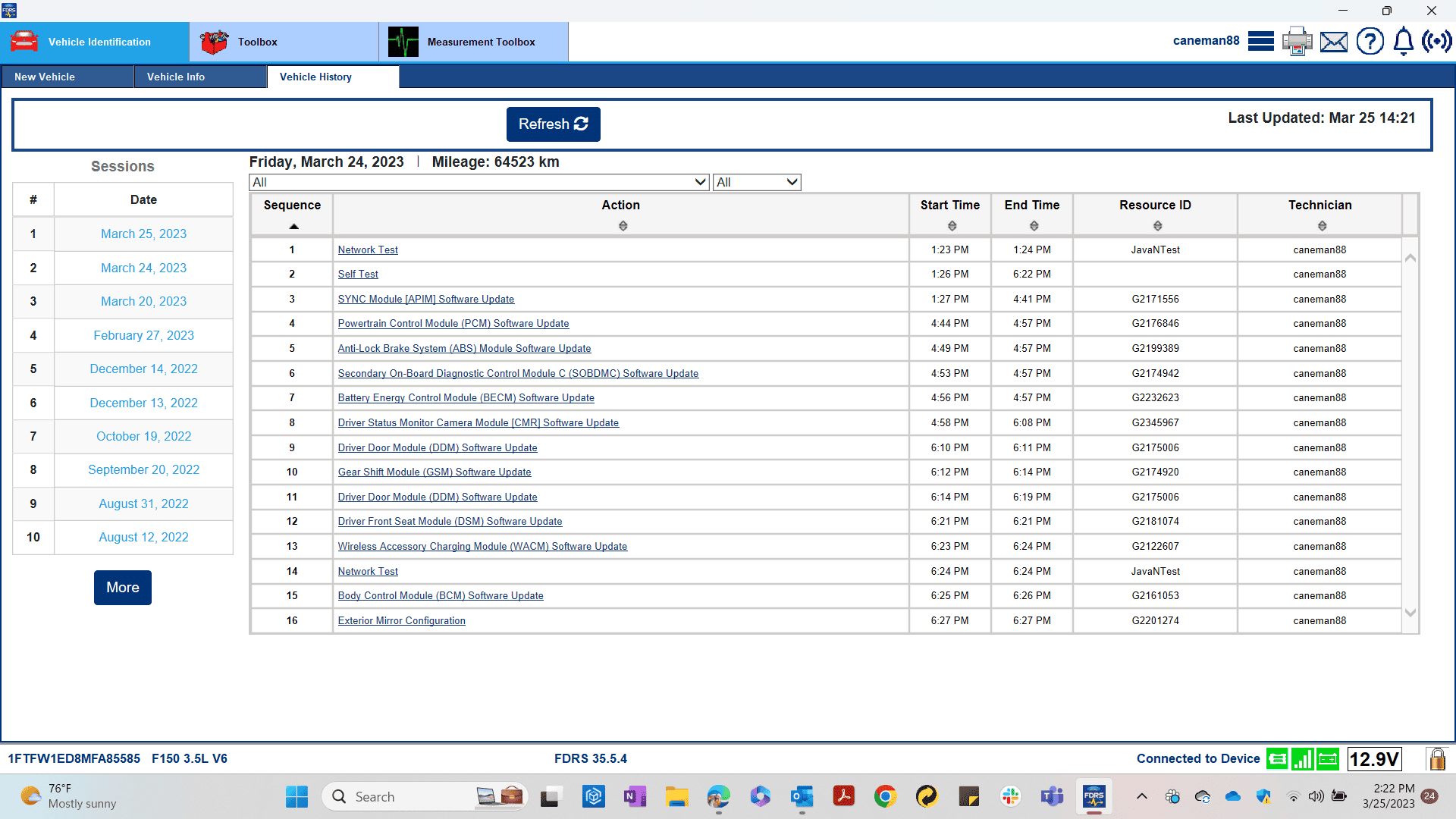Click the green signal strength bars icon
Viewport: 1456px width, 819px height.
(1302, 759)
